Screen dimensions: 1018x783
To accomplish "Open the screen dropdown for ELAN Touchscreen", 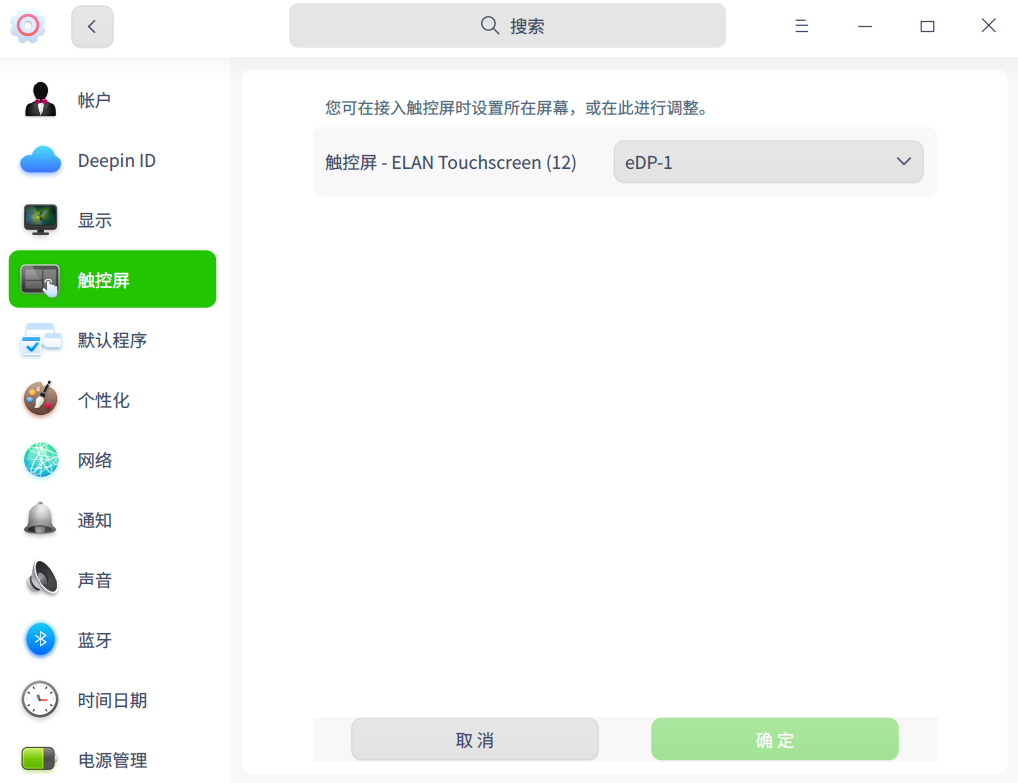I will (x=768, y=161).
